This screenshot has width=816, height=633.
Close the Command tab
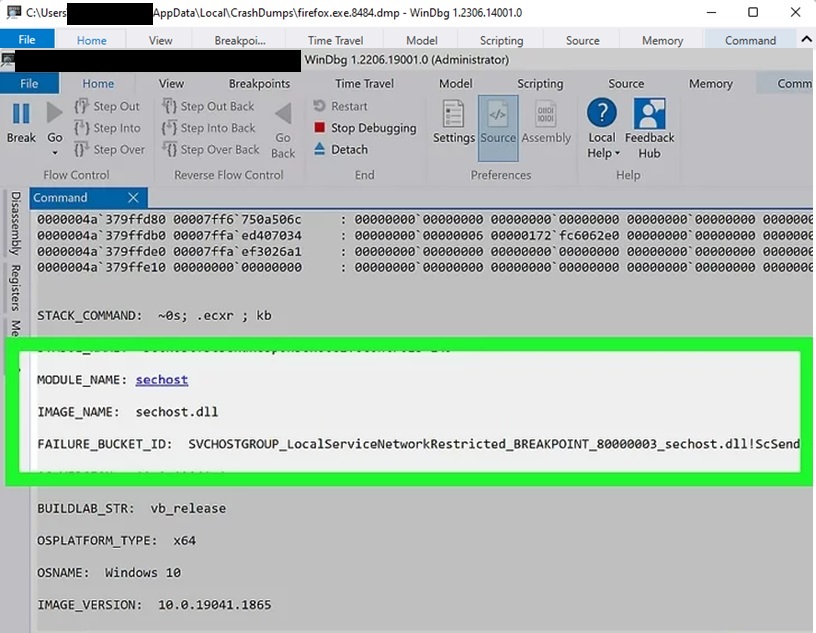click(133, 198)
